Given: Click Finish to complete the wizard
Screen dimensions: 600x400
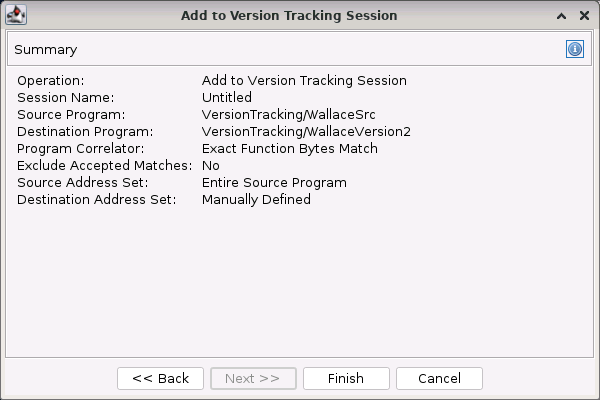Looking at the screenshot, I should click(346, 378).
